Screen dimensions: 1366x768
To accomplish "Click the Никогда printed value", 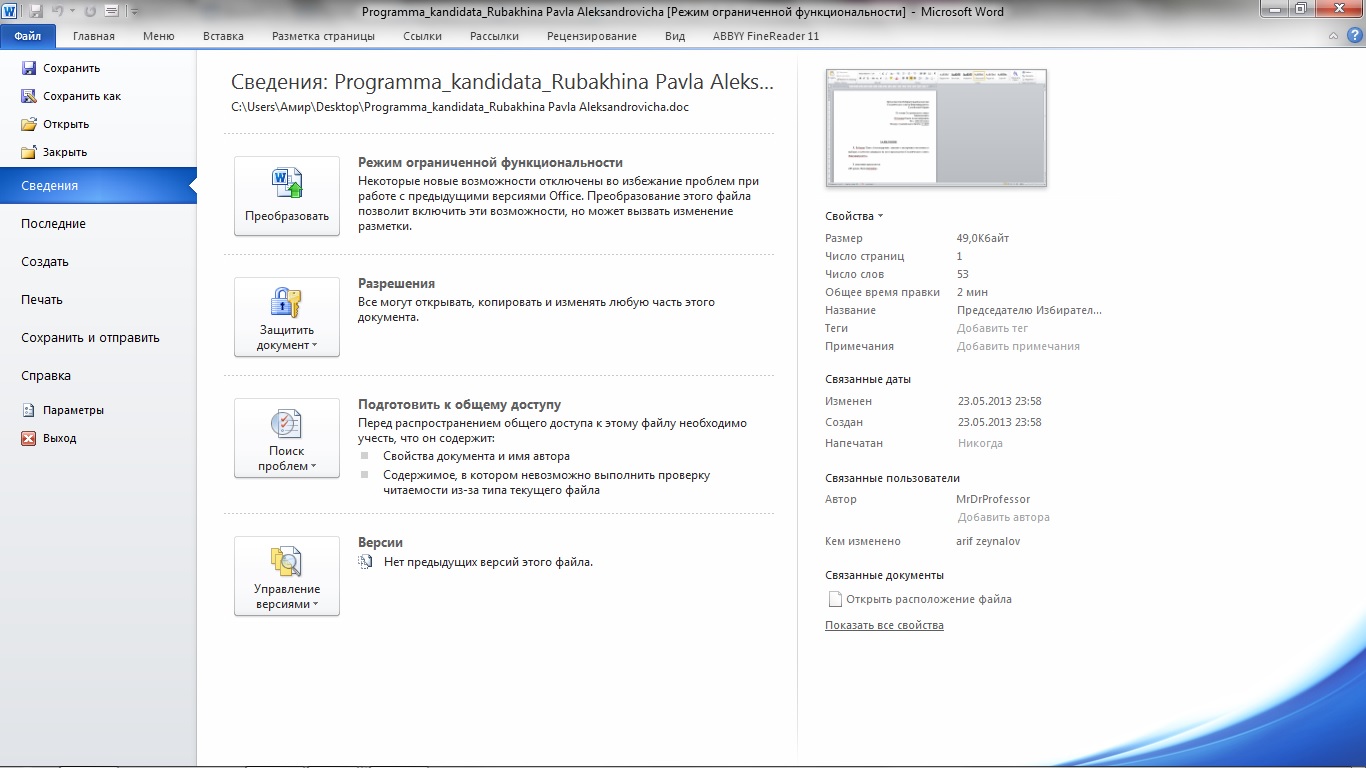I will pyautogui.click(x=980, y=443).
